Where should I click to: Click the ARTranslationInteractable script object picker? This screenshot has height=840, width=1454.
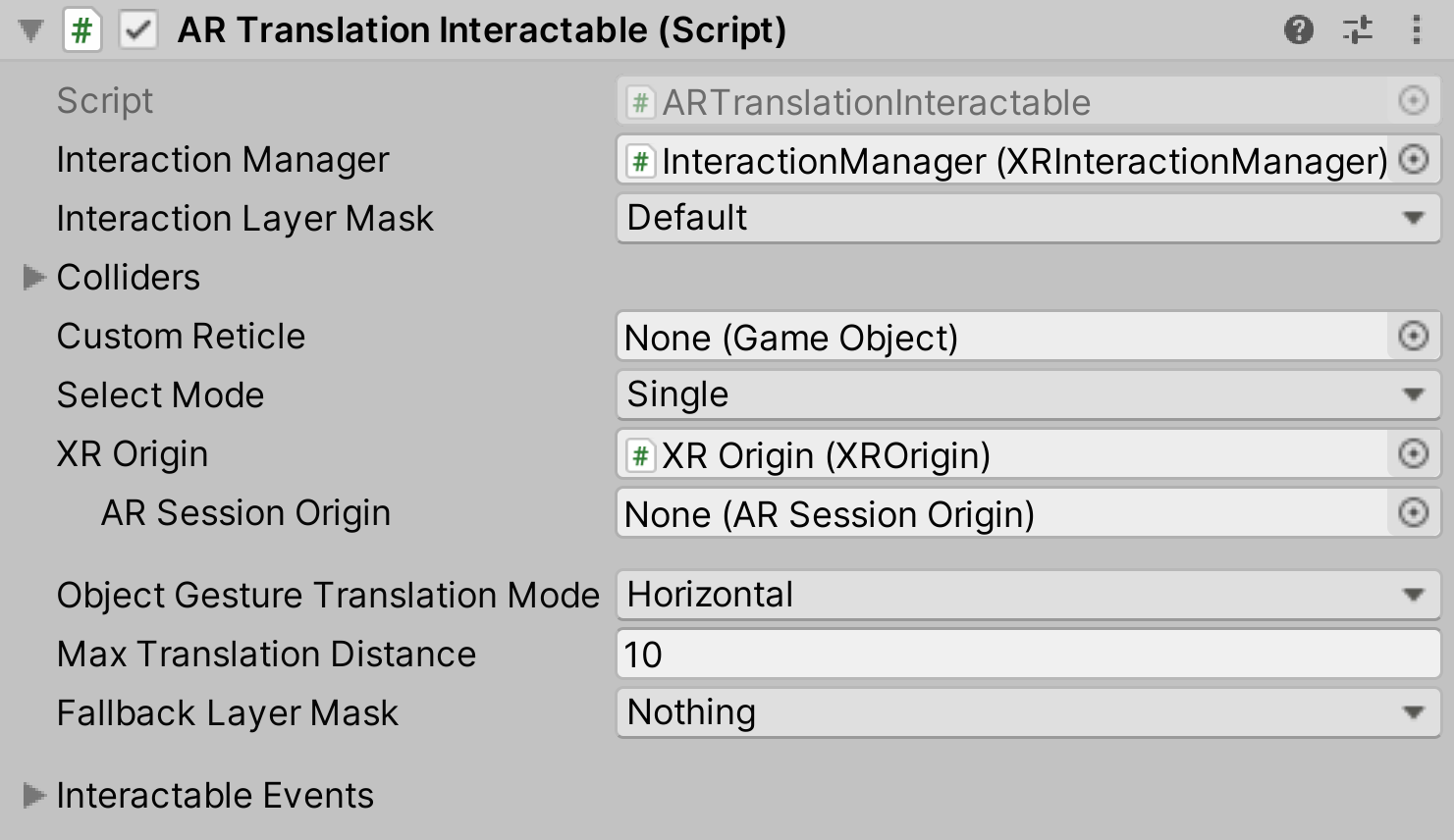[1414, 100]
